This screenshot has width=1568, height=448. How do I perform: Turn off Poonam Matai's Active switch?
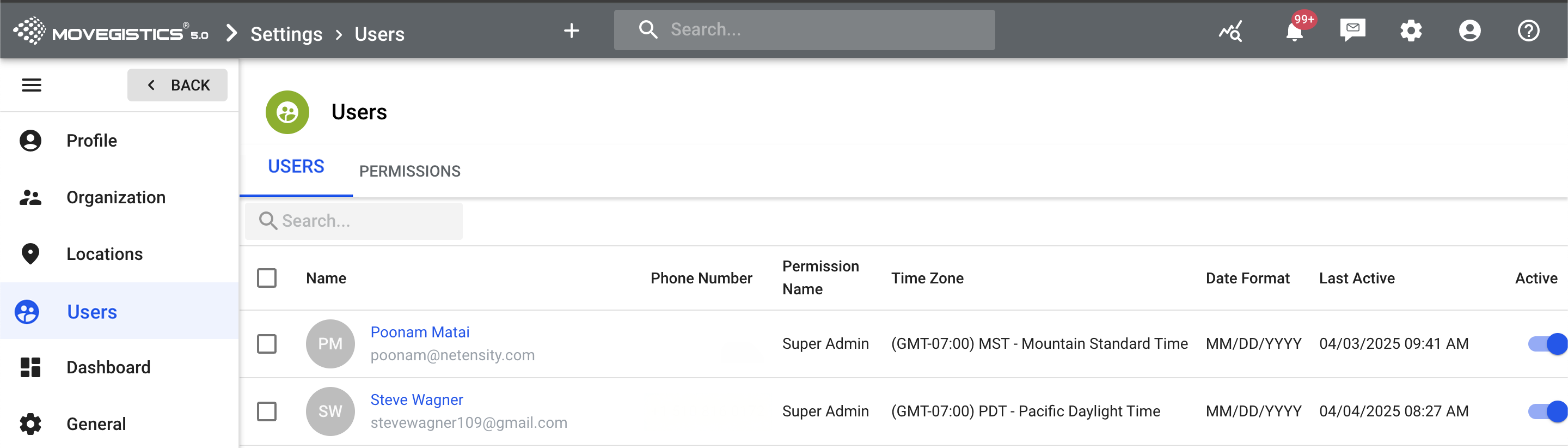(1546, 344)
